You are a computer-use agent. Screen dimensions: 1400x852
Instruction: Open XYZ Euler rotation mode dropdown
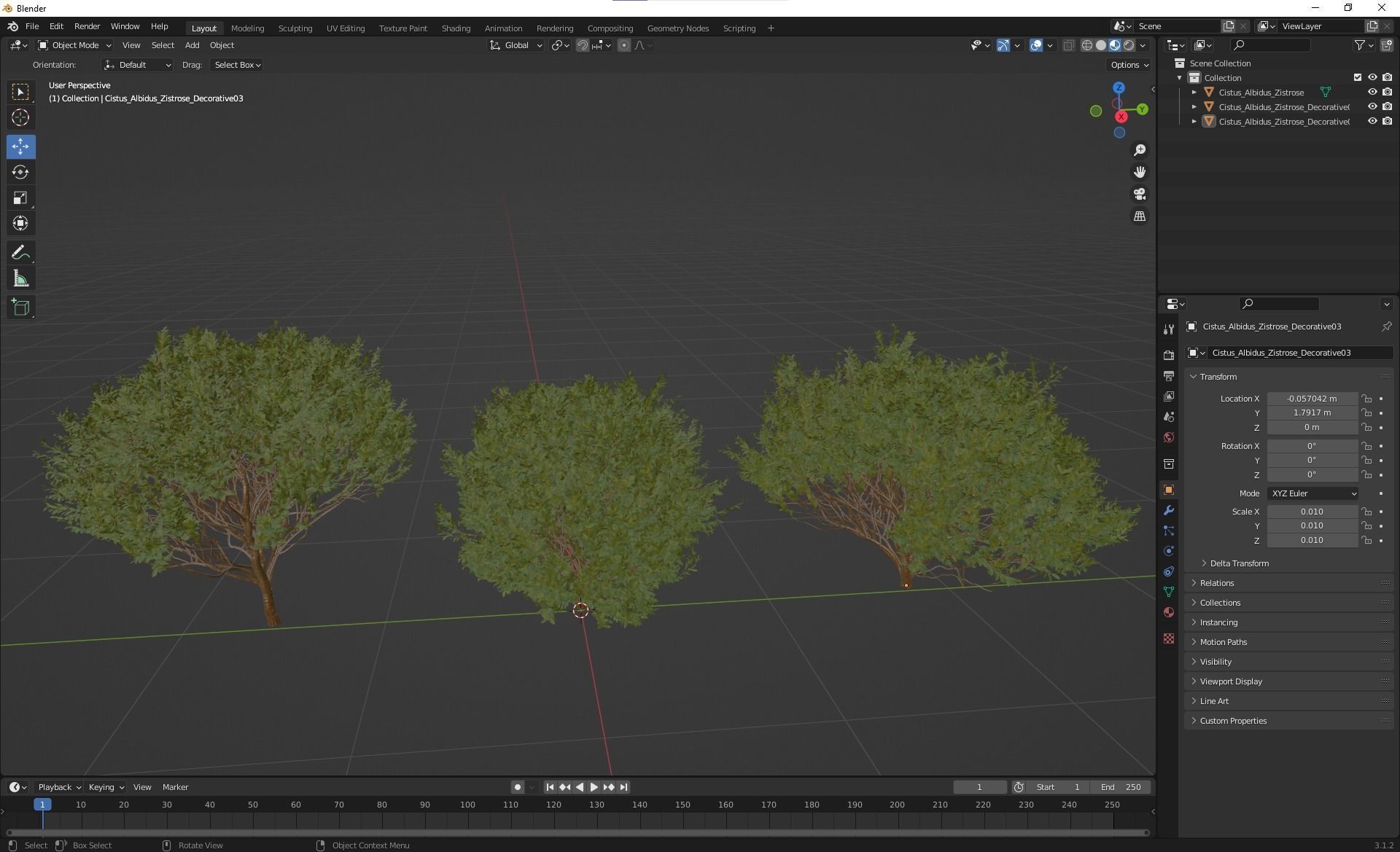(x=1312, y=493)
